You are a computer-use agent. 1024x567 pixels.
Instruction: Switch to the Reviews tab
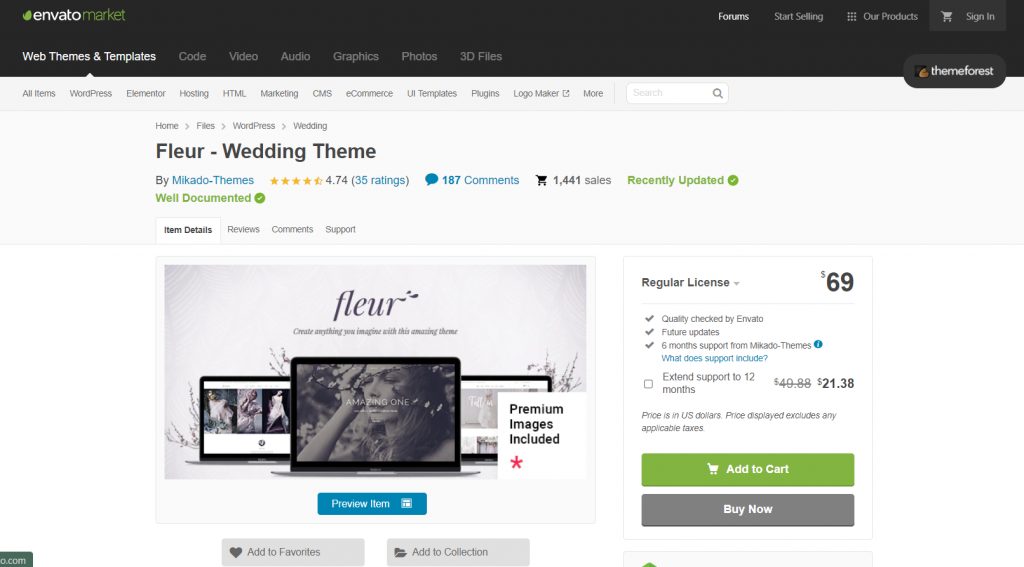pos(243,229)
